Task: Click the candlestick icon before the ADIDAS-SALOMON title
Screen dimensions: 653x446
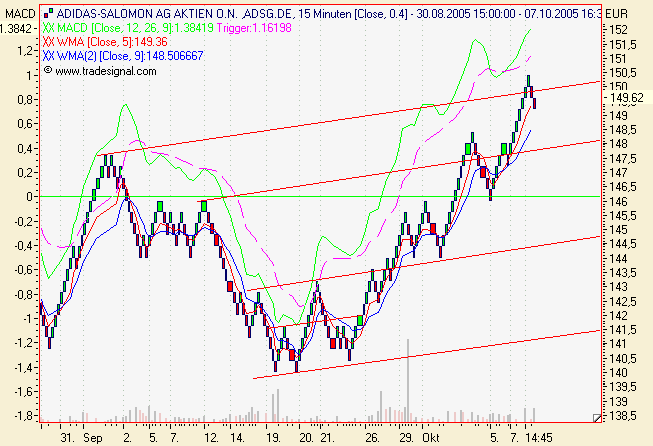Action: coord(48,14)
